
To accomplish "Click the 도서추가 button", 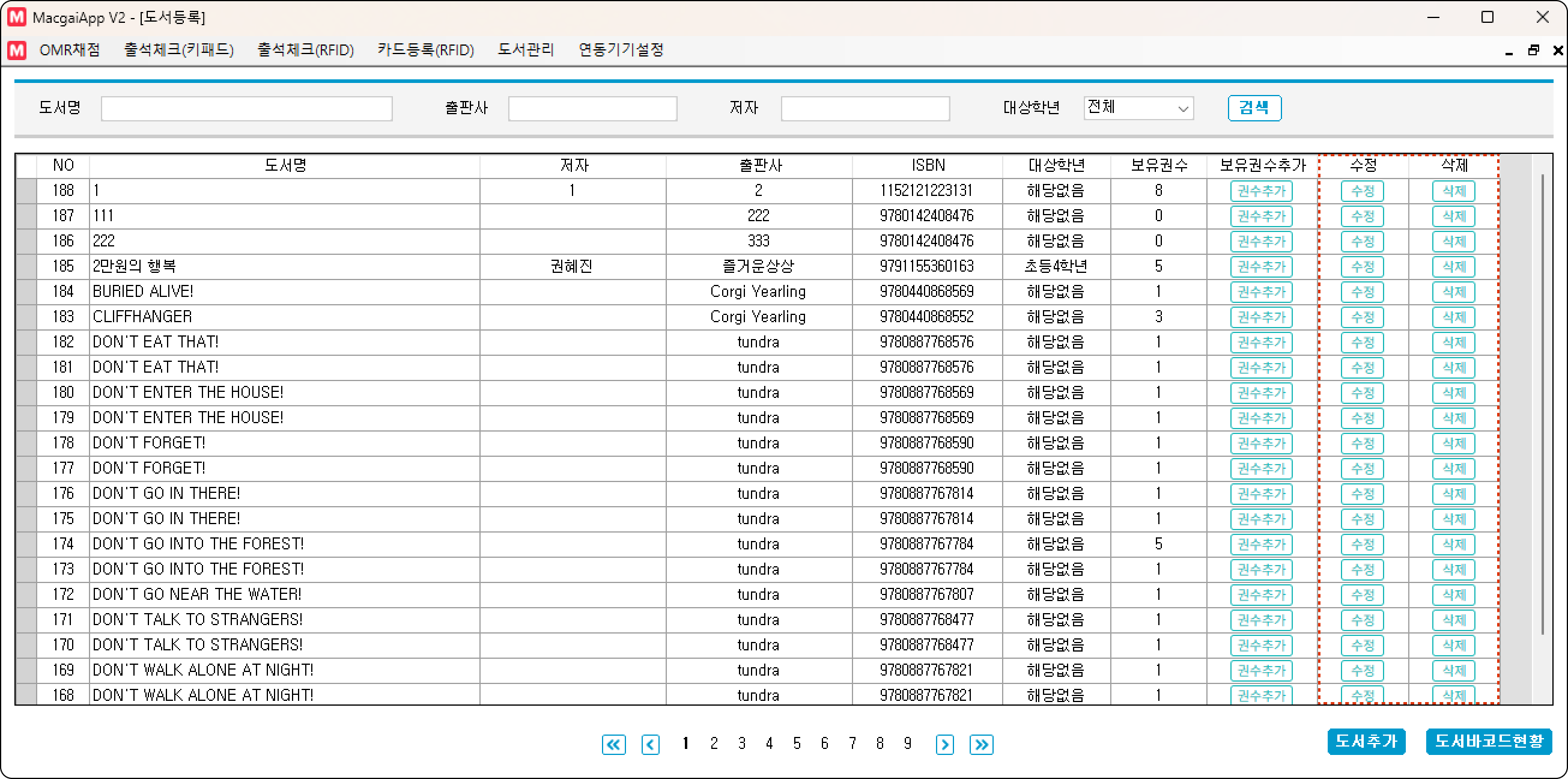I will [x=1366, y=741].
